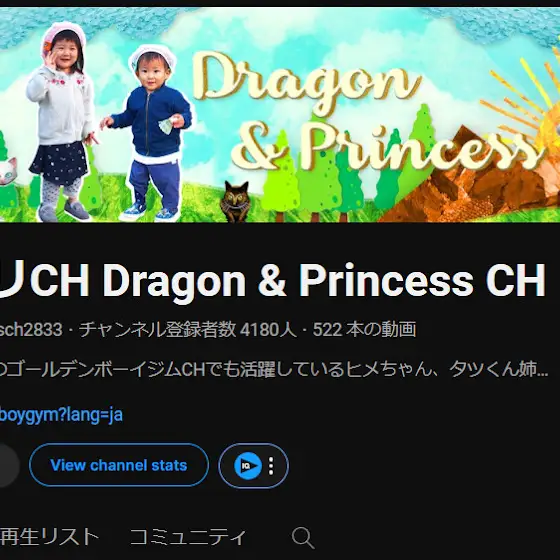Click the magnifier search icon in channel tabs
This screenshot has height=560, width=560.
tap(303, 538)
